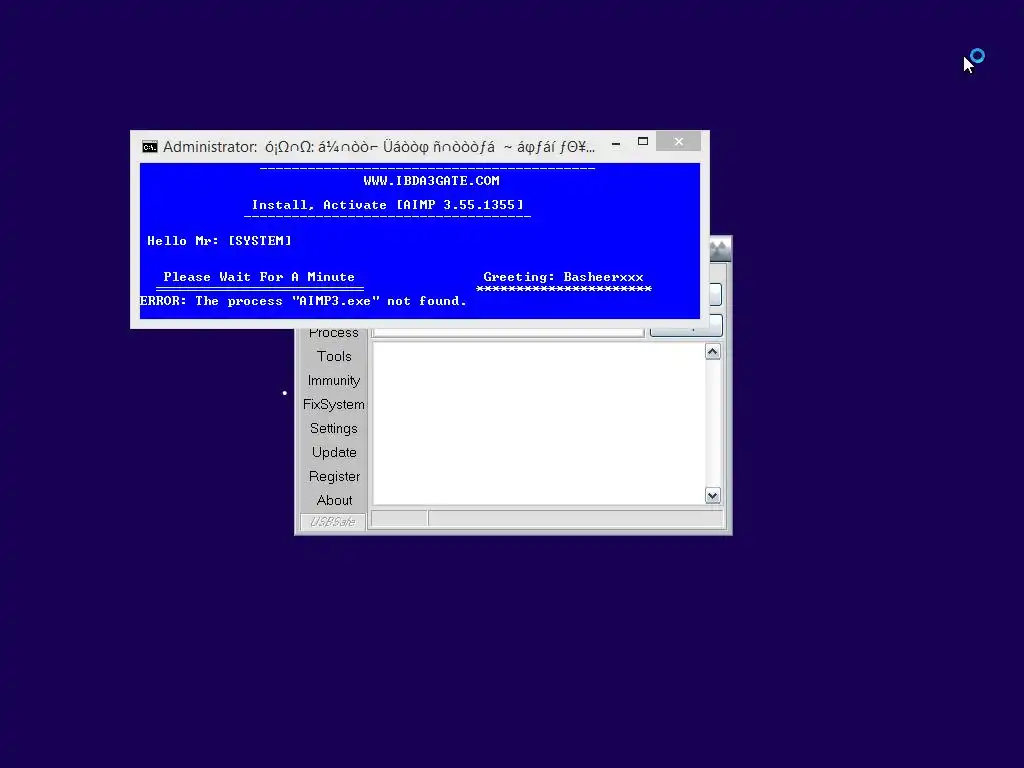Open About in USBSafe sidebar

334,500
